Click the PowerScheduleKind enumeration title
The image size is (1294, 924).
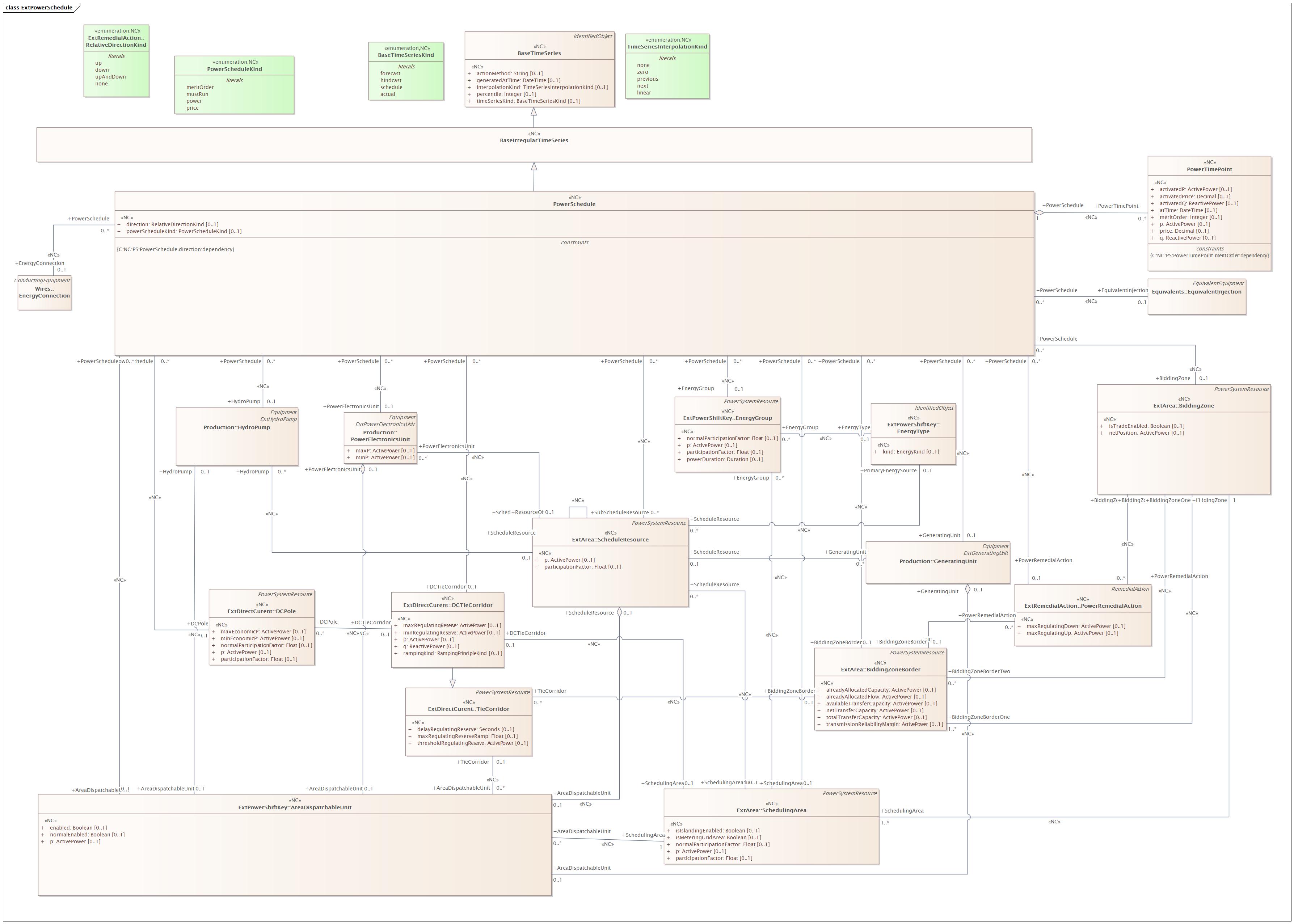pos(235,69)
